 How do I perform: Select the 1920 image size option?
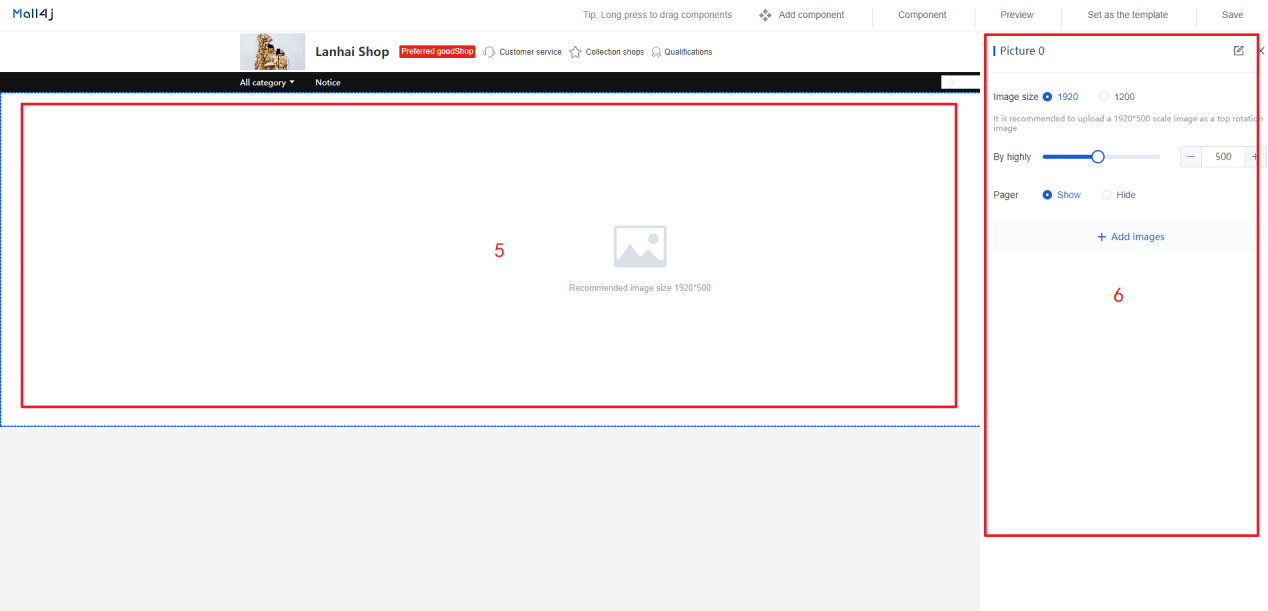coord(1060,97)
